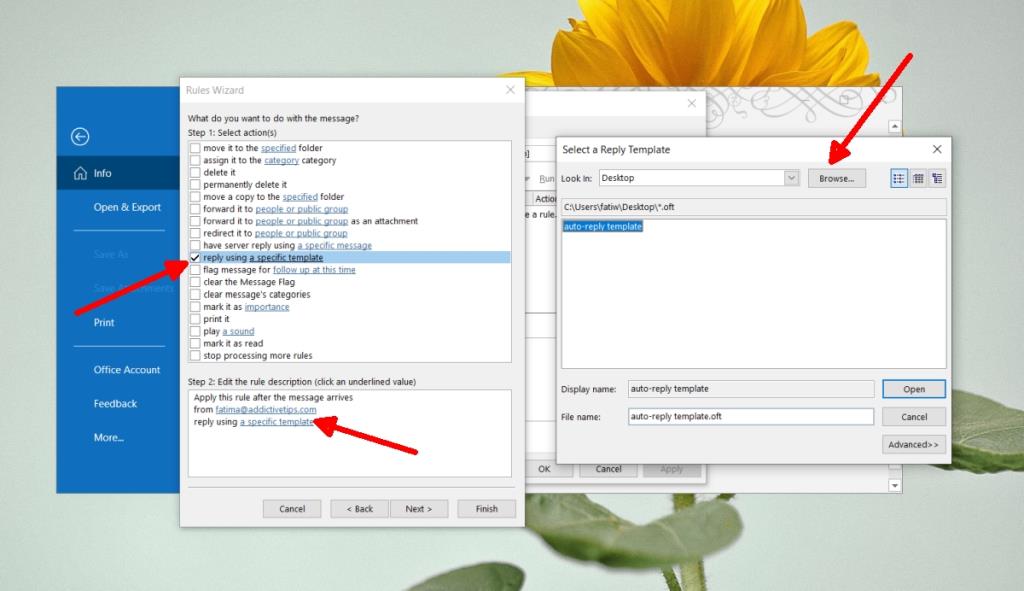Switch to the large icons view in template dialog
The height and width of the screenshot is (591, 1024).
(x=898, y=177)
